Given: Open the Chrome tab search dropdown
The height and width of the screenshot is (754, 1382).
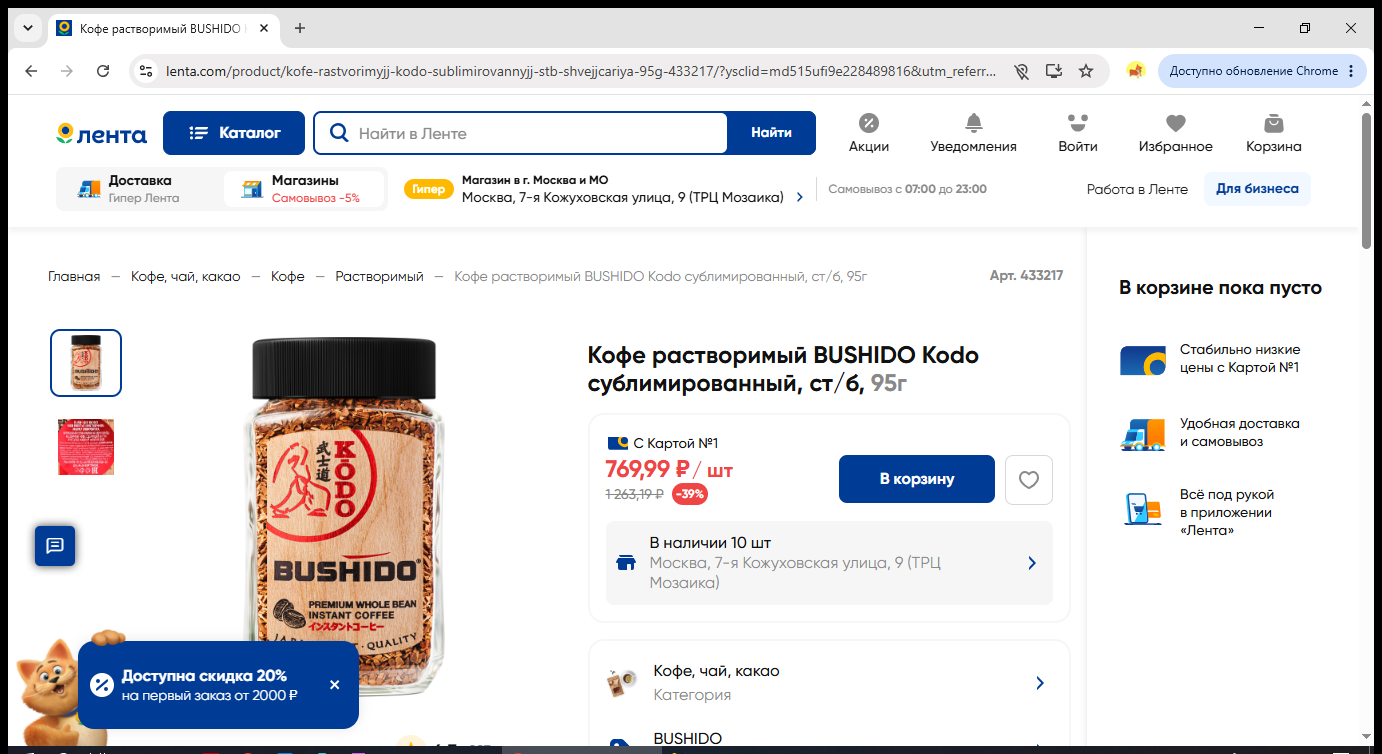Looking at the screenshot, I should 27,28.
